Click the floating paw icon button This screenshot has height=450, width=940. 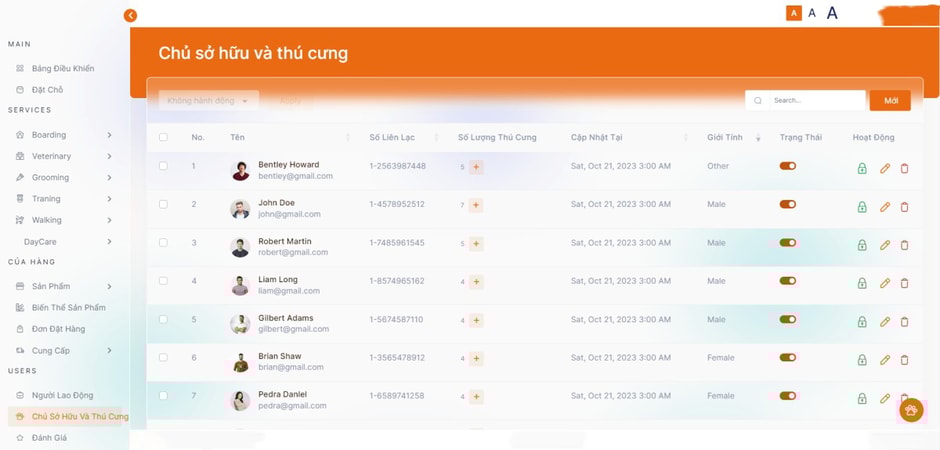[x=910, y=410]
